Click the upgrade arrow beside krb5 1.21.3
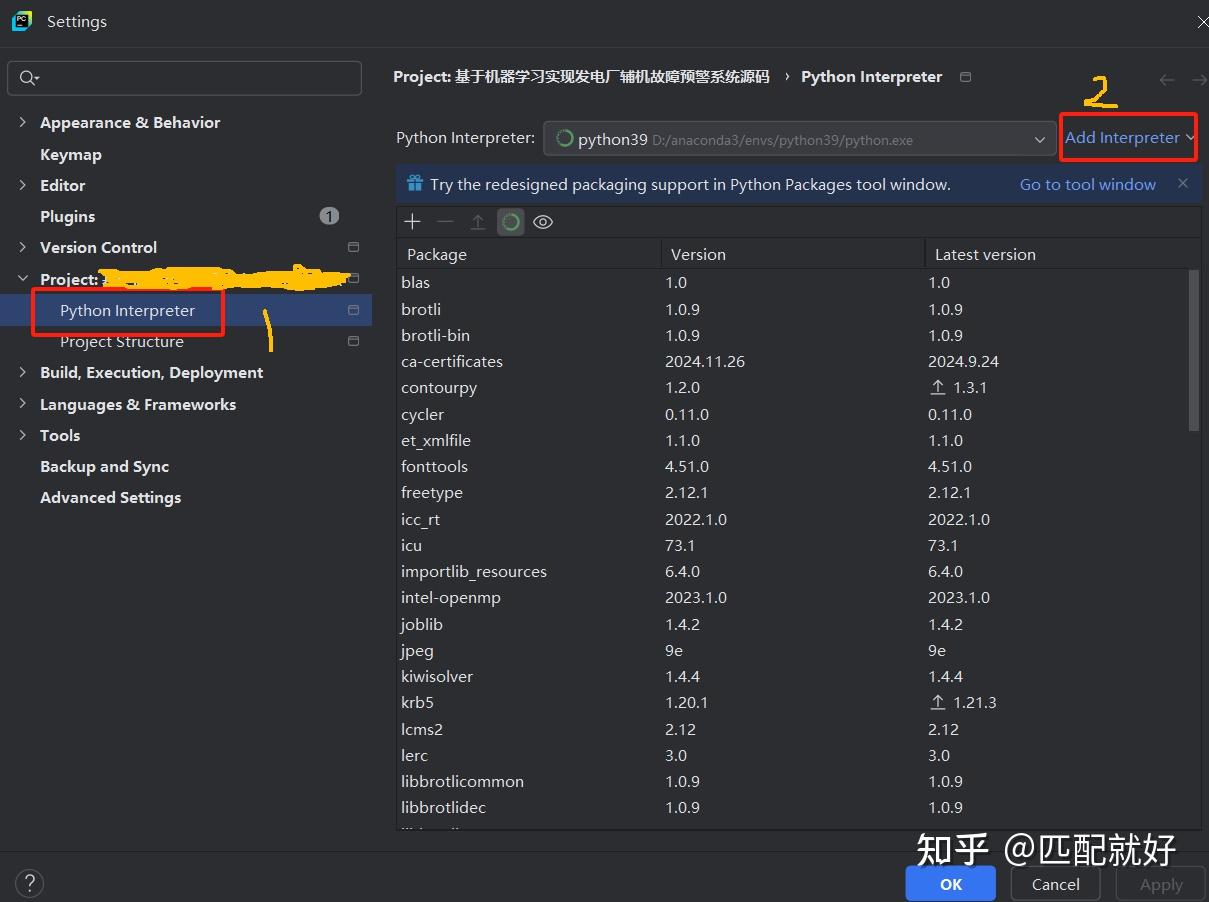1209x902 pixels. click(937, 702)
